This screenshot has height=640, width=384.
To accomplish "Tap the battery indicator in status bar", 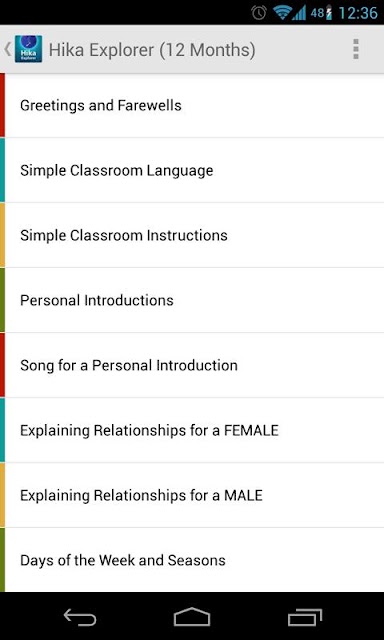I will tap(329, 13).
